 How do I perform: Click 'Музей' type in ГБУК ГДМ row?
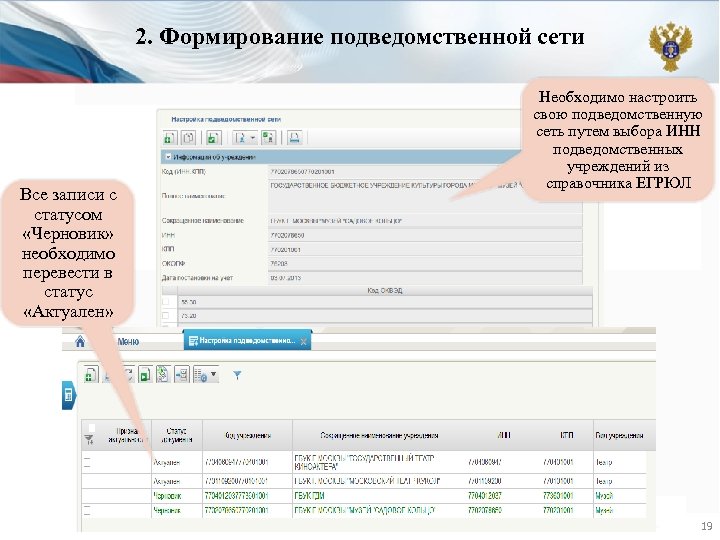[604, 496]
